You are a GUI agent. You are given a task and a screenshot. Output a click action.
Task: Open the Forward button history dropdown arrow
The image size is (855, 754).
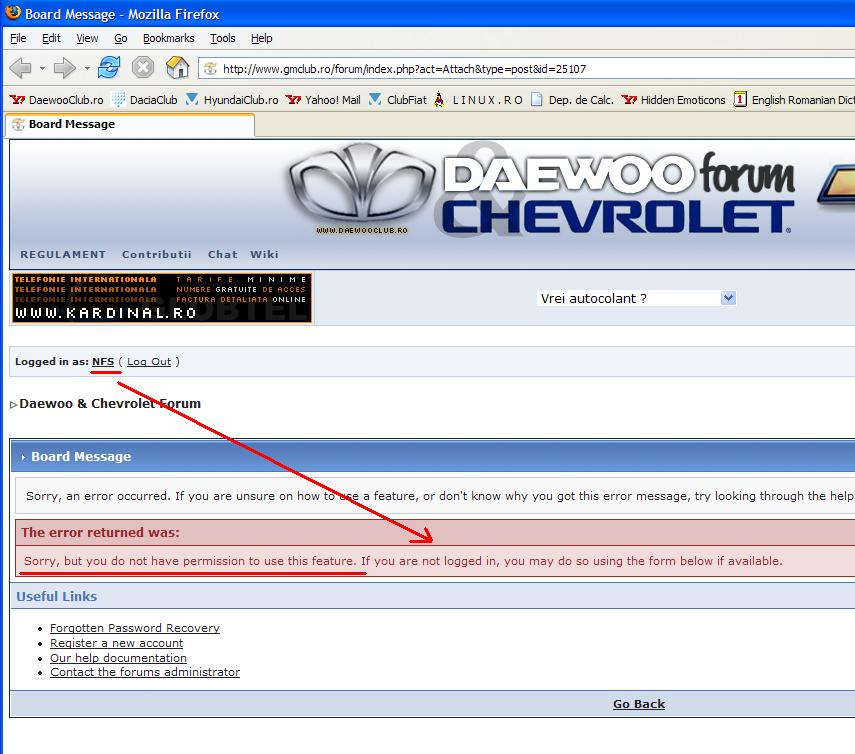point(87,69)
